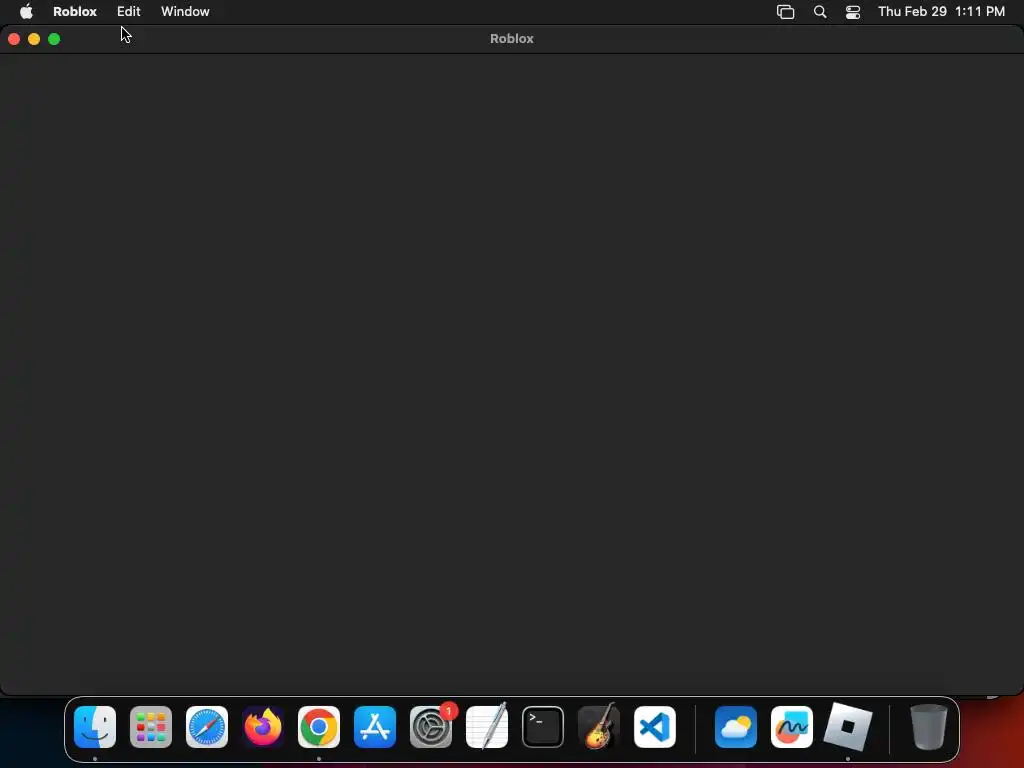This screenshot has width=1024, height=768.
Task: Maximize the Roblox window with the green button
Action: [54, 39]
